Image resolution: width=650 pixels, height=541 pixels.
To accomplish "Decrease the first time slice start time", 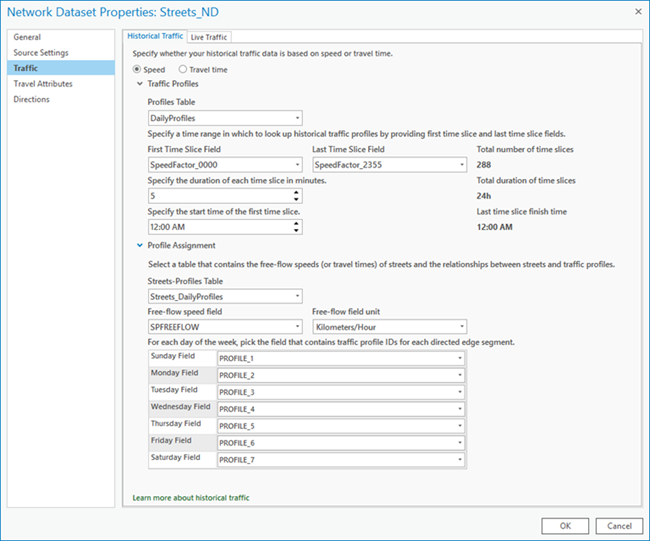I will 297,231.
